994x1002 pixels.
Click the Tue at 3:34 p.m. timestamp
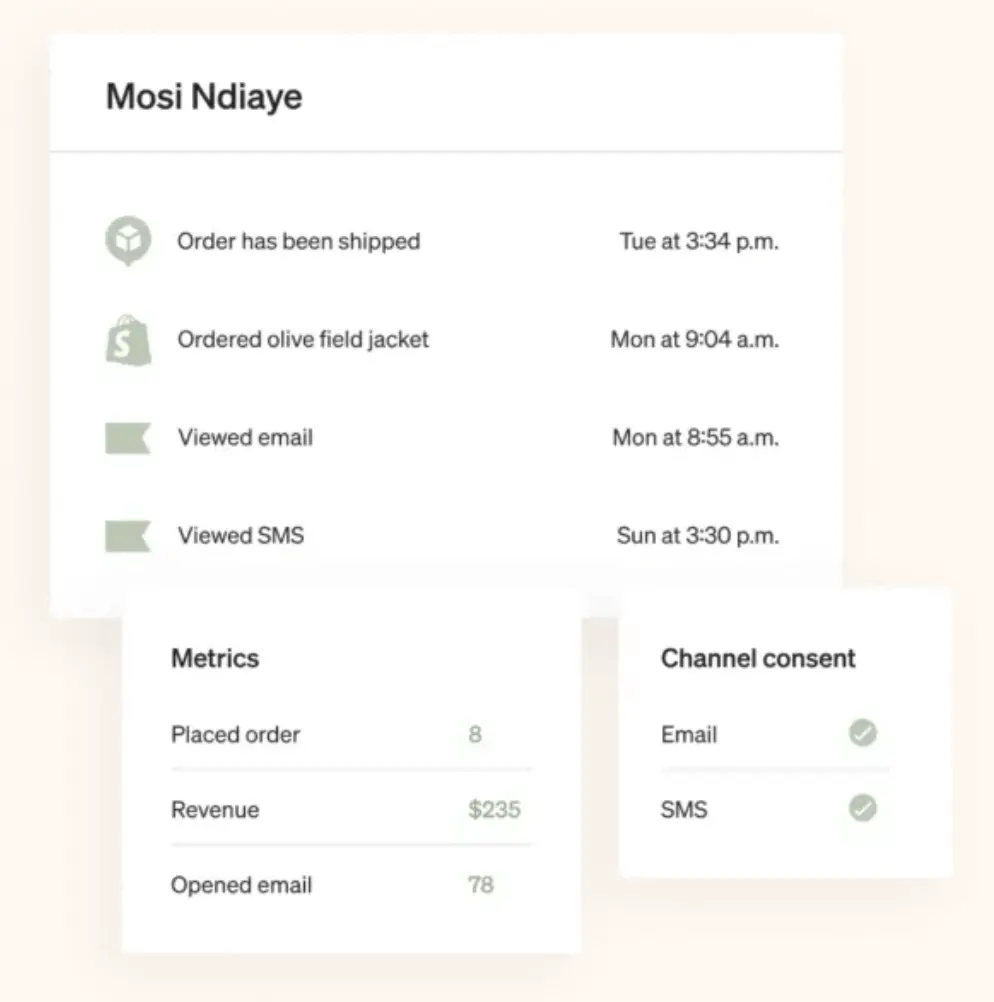coord(698,241)
